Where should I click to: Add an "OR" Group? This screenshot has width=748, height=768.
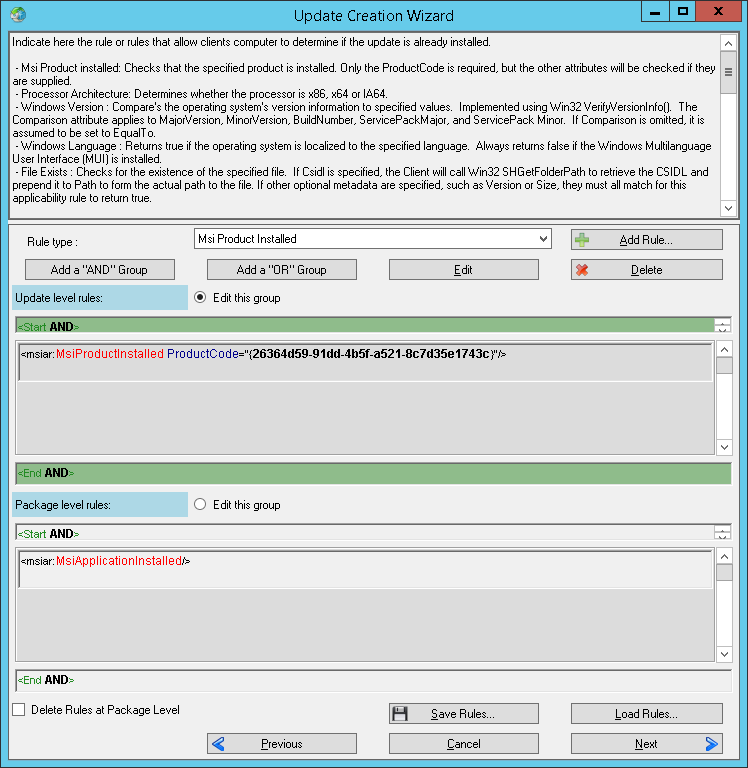[282, 270]
